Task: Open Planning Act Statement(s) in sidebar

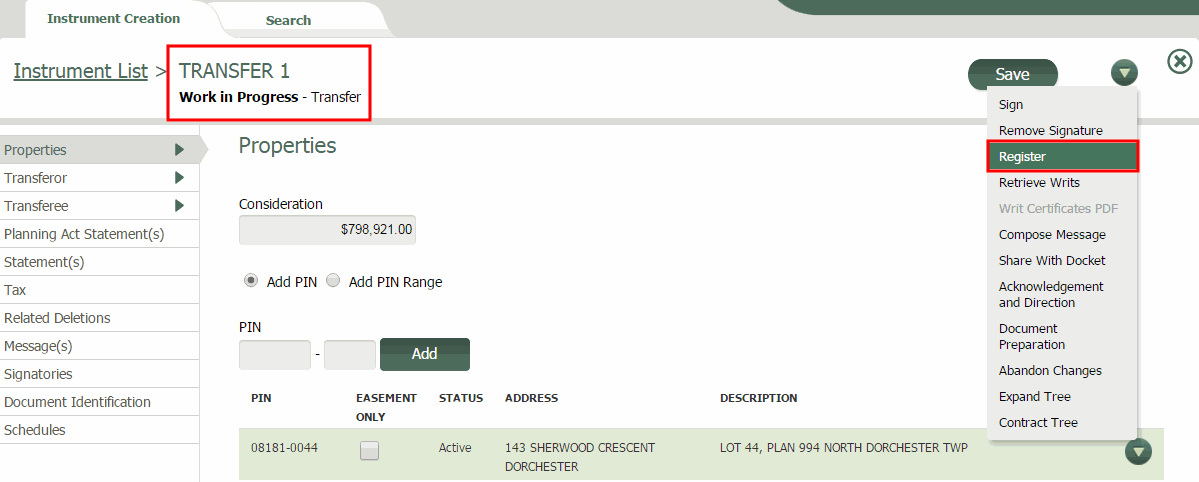Action: click(84, 234)
